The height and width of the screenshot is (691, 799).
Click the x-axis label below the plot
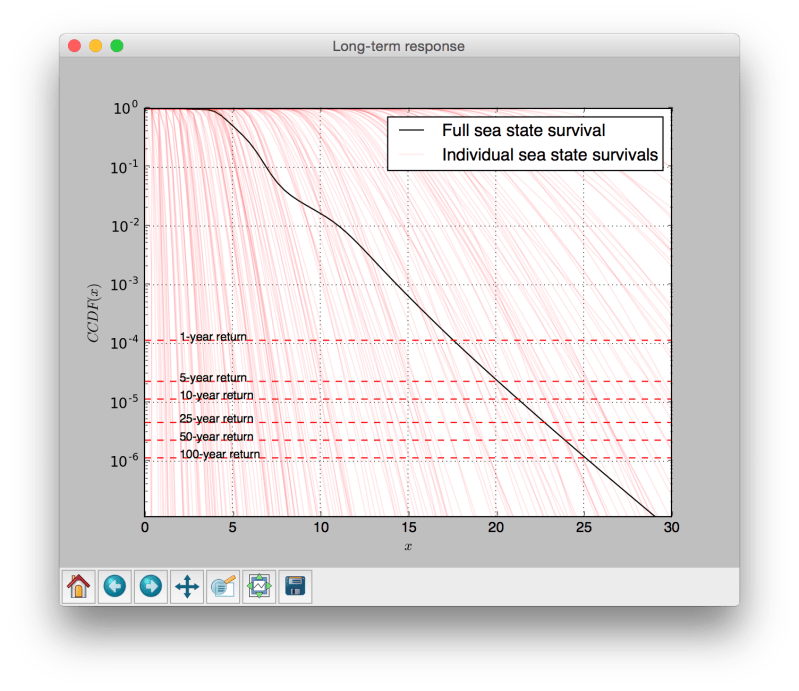point(408,547)
